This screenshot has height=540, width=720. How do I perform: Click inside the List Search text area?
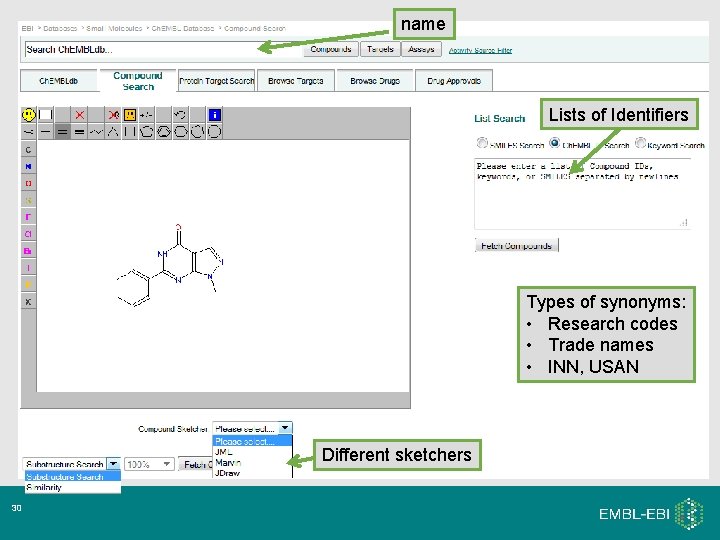point(582,194)
